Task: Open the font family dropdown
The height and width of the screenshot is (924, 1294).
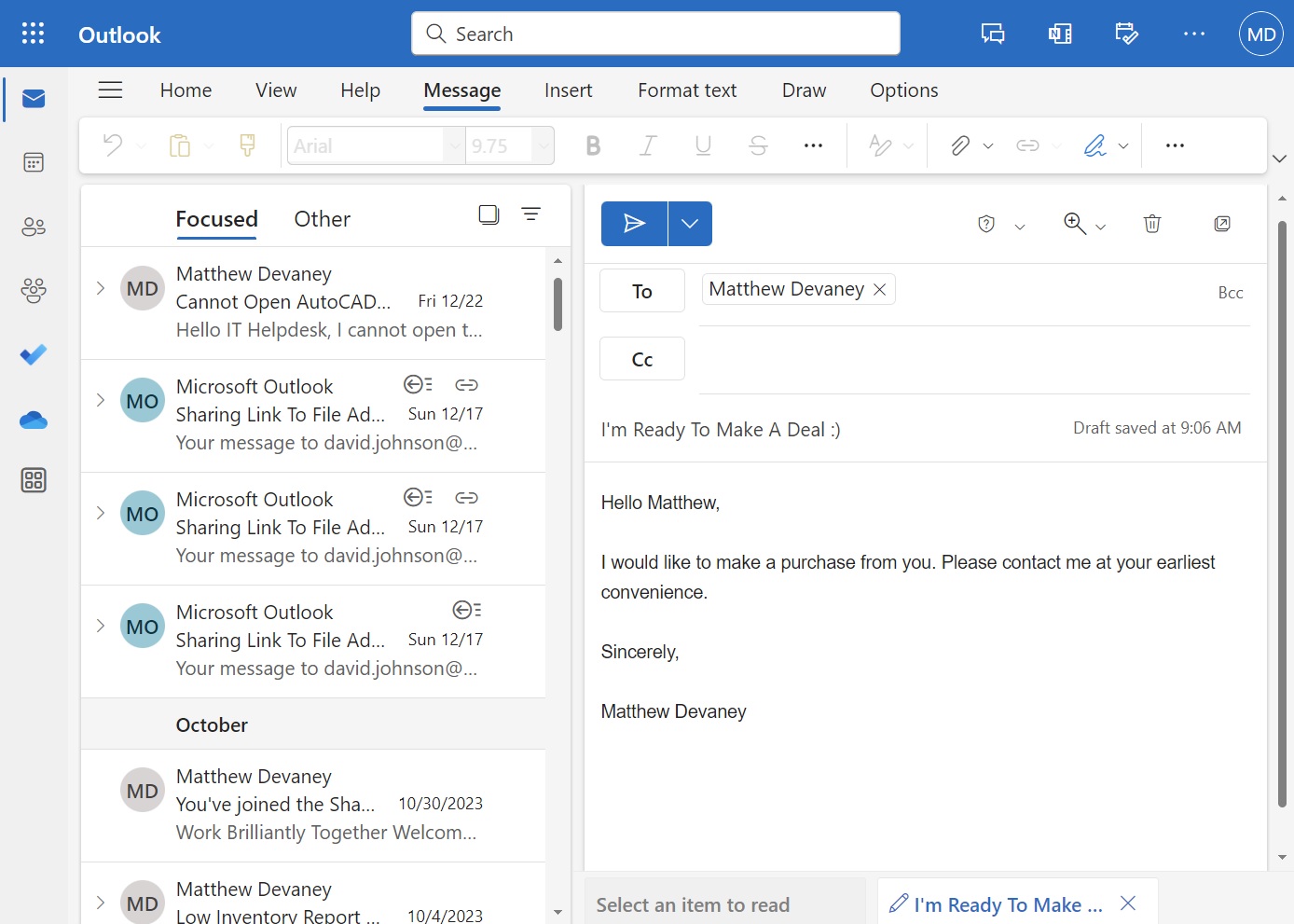Action: pyautogui.click(x=453, y=145)
